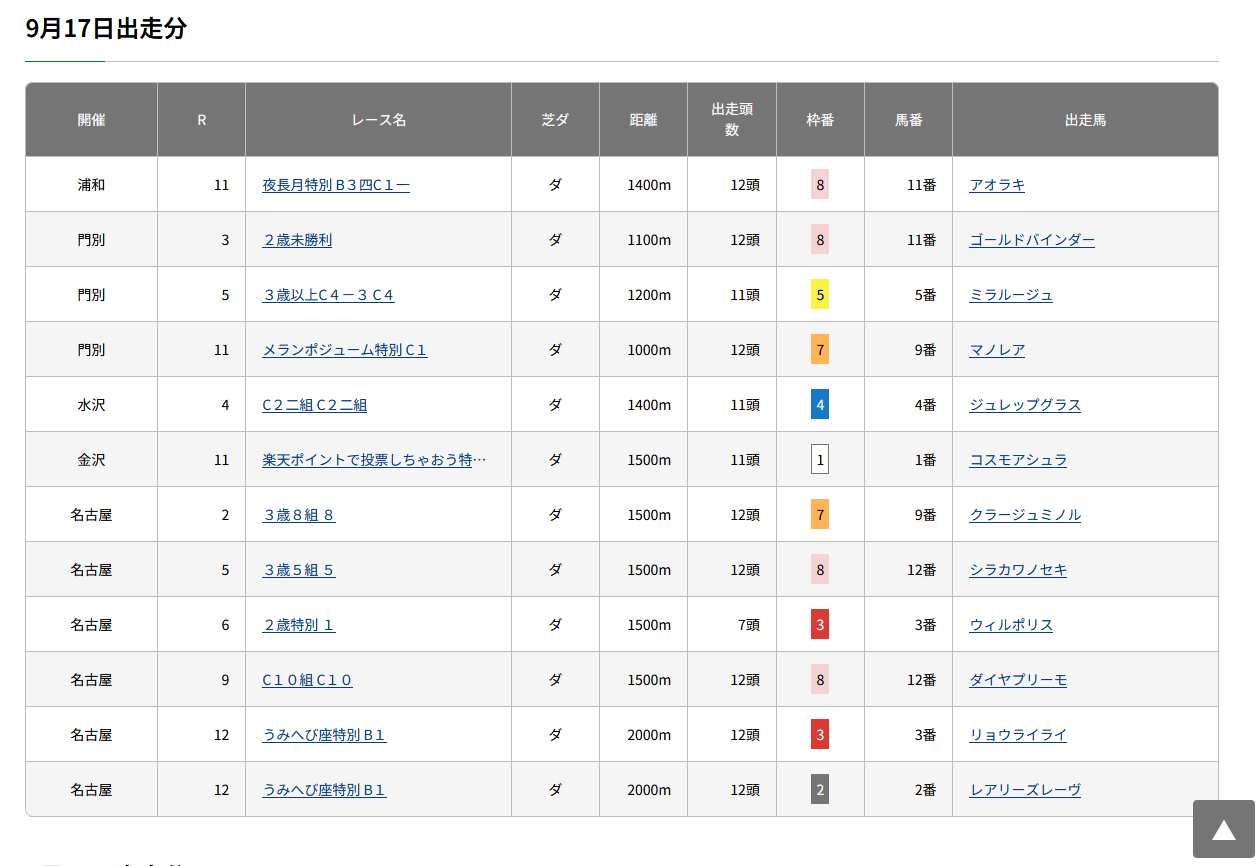Click the 馬番 column header
The width and height of the screenshot is (1257, 866).
(x=908, y=120)
